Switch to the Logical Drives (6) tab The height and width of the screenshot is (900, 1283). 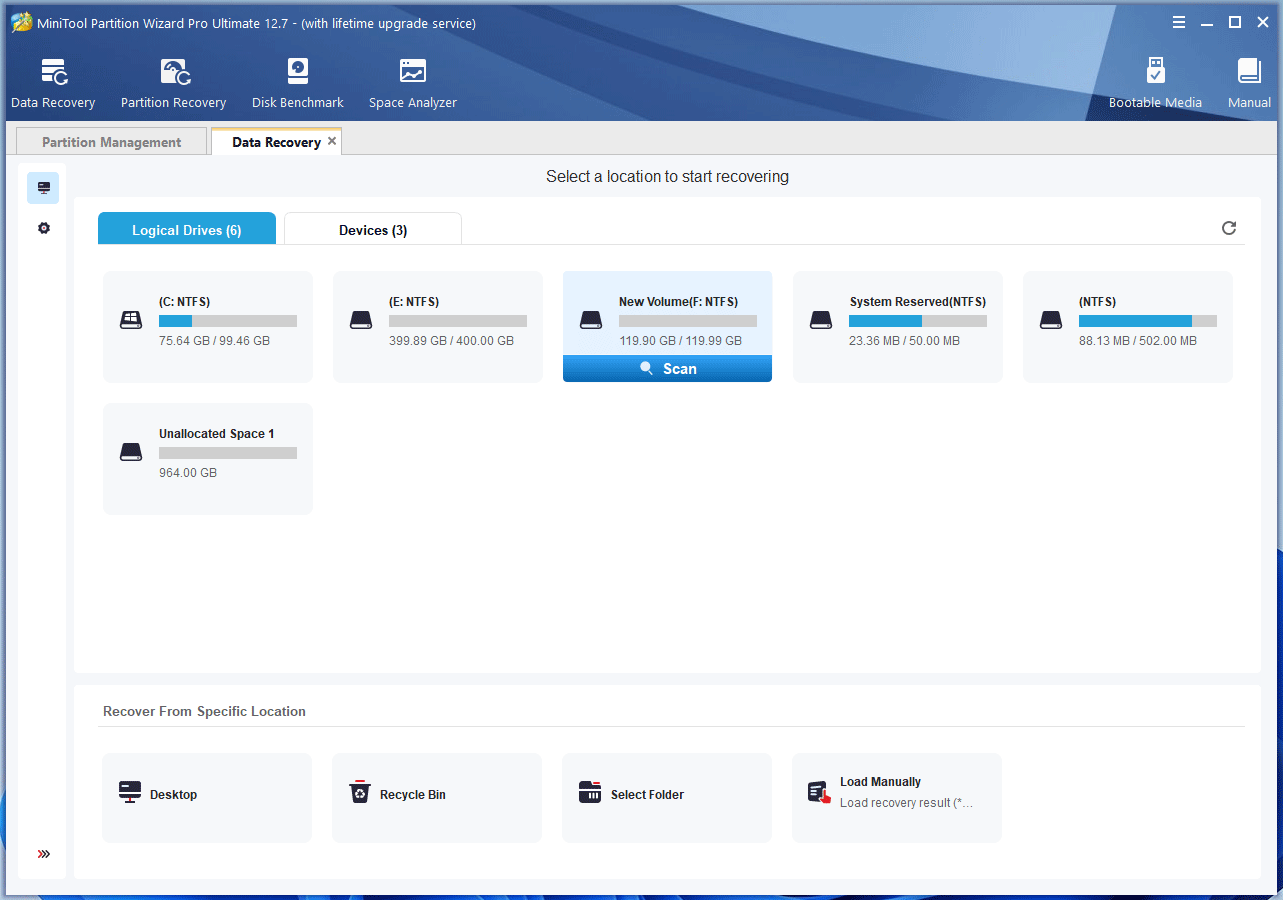click(187, 229)
